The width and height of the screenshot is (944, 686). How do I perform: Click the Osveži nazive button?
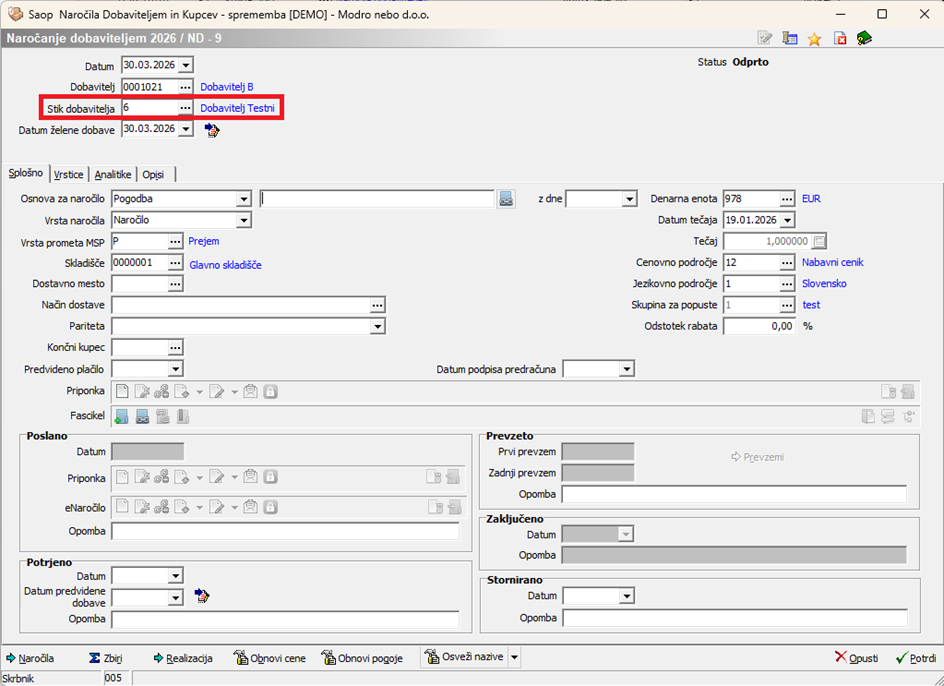point(464,657)
